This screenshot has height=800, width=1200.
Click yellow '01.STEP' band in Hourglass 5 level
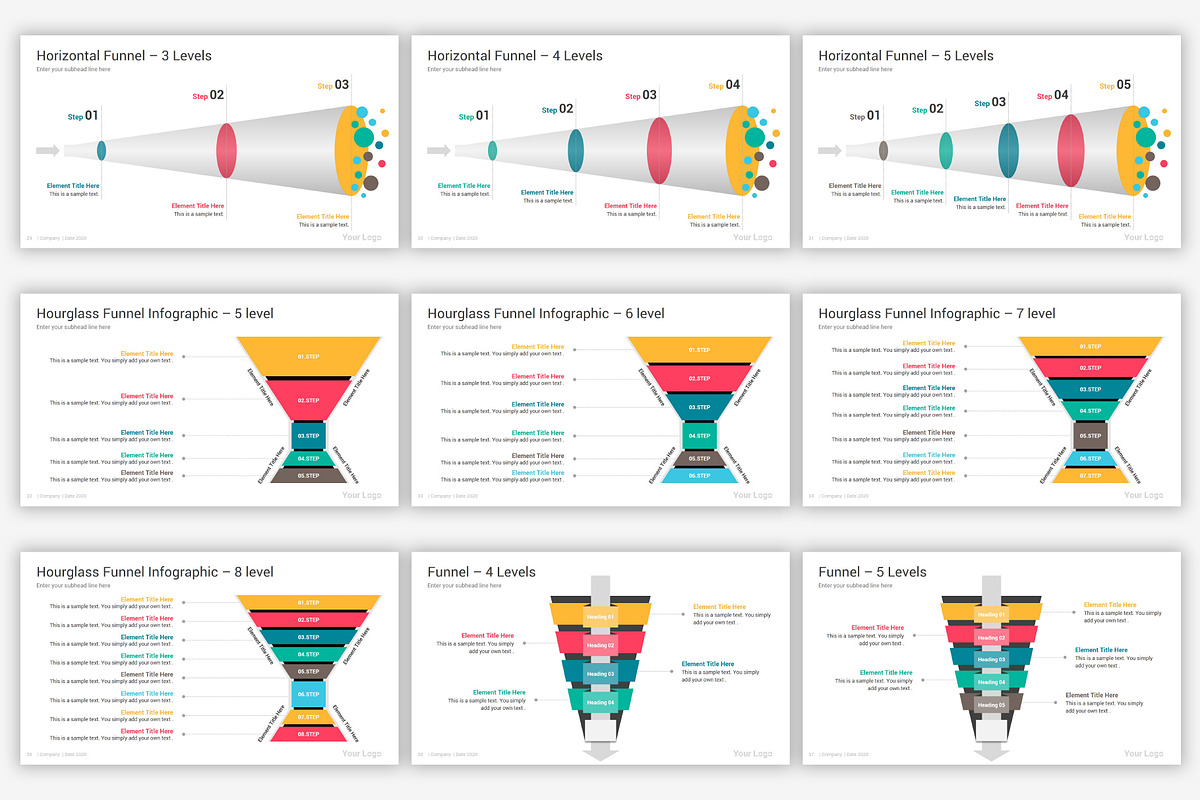point(308,355)
